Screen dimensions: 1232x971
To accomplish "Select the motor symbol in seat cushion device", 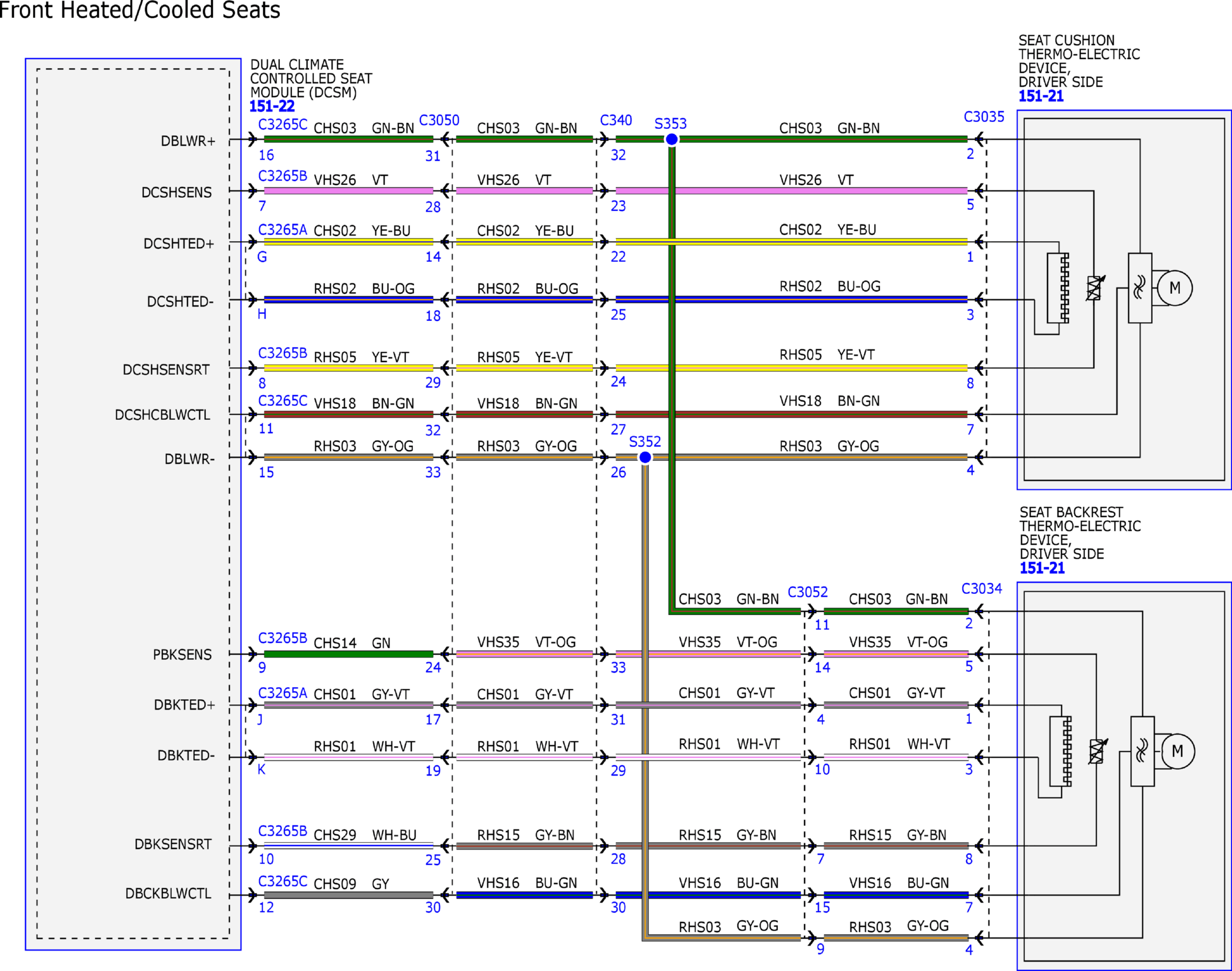I will point(1175,288).
